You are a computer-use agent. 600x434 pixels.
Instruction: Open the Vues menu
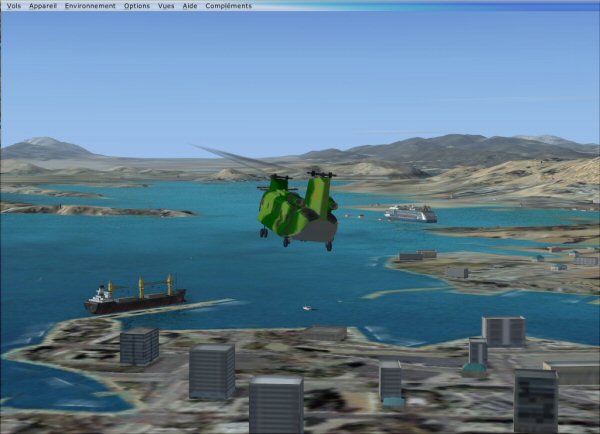[x=166, y=6]
